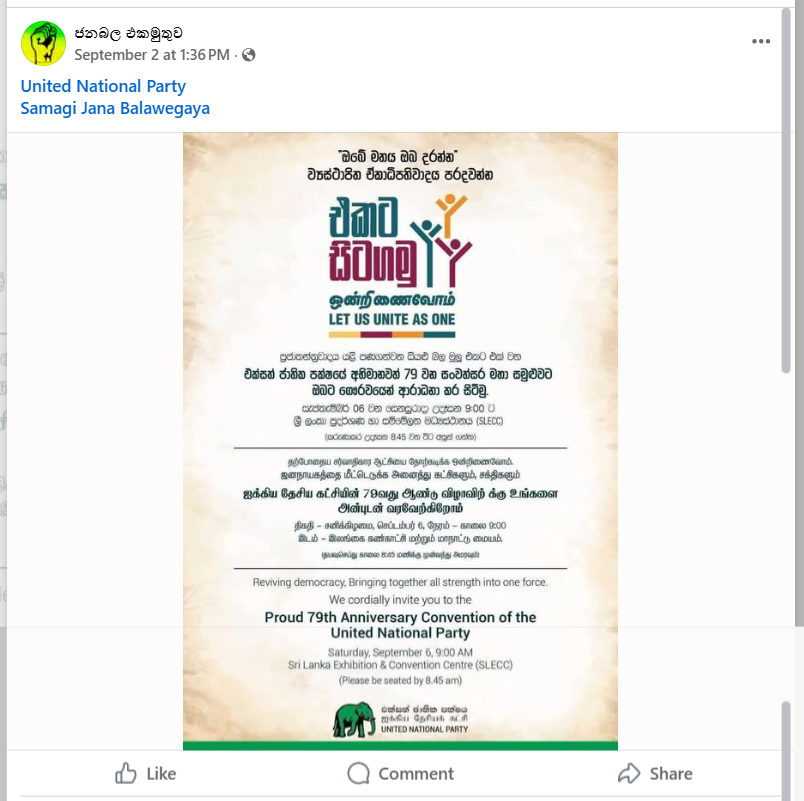Open the September 2 at 1:36 PM timestamp
Viewport: 804px width, 801px height.
(152, 55)
